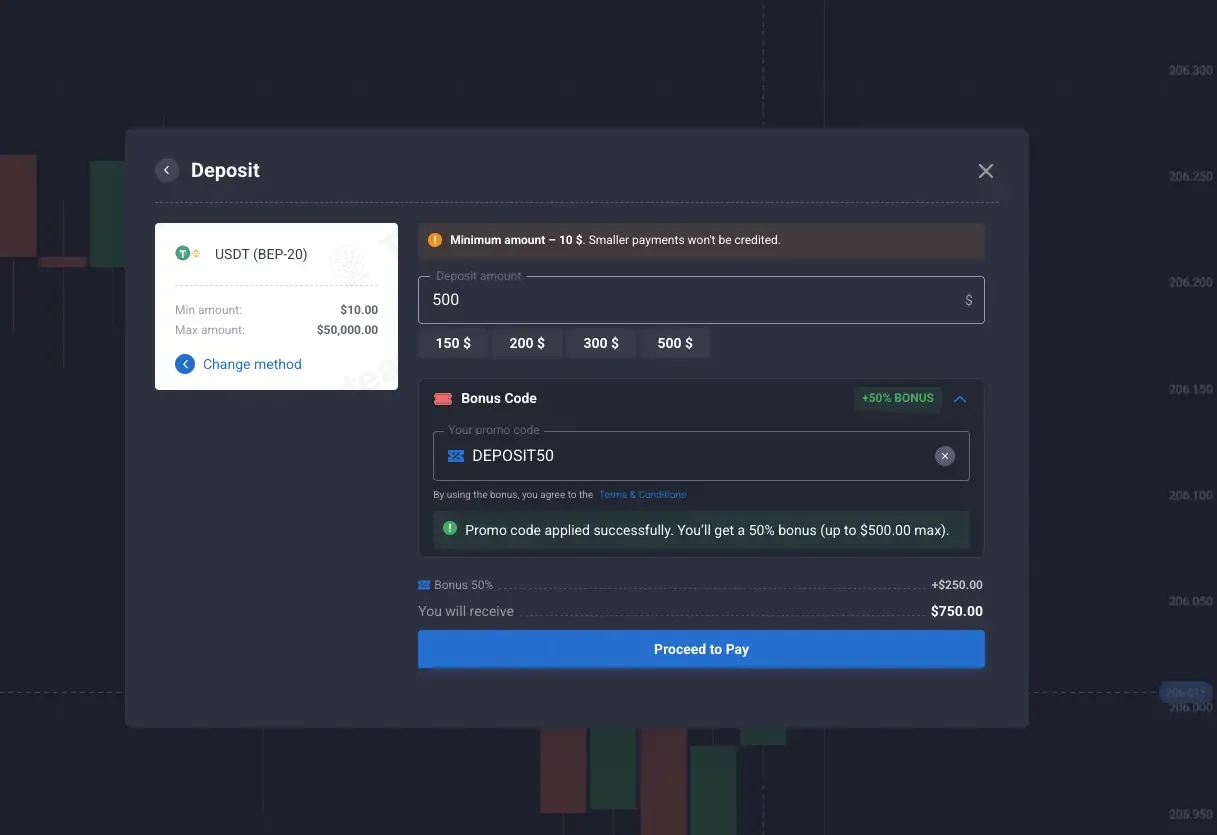Click the Bonus Code heading
The height and width of the screenshot is (835, 1217).
click(x=499, y=398)
